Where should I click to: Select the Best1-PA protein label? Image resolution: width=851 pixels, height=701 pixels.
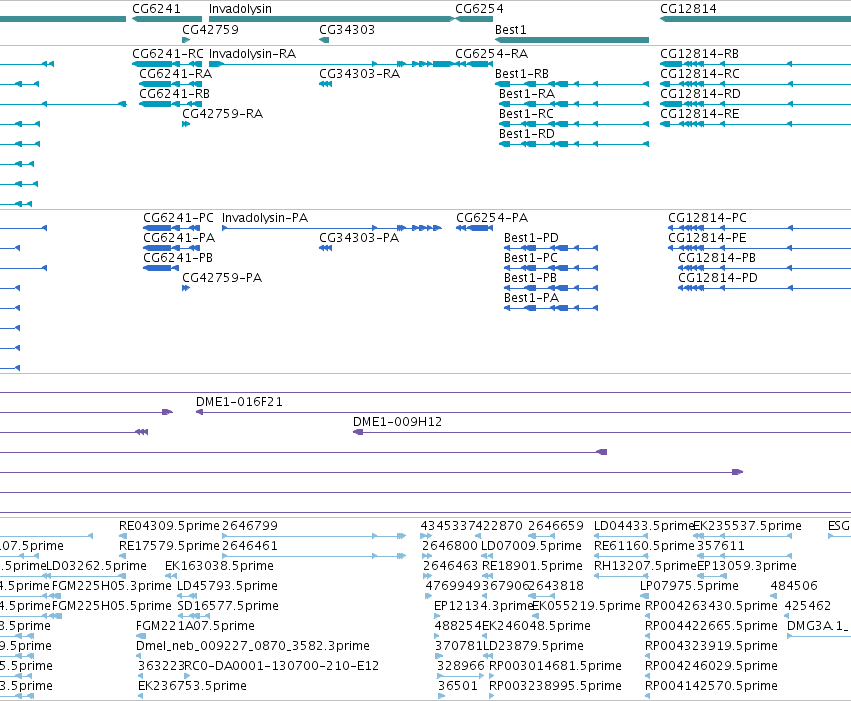tap(531, 298)
